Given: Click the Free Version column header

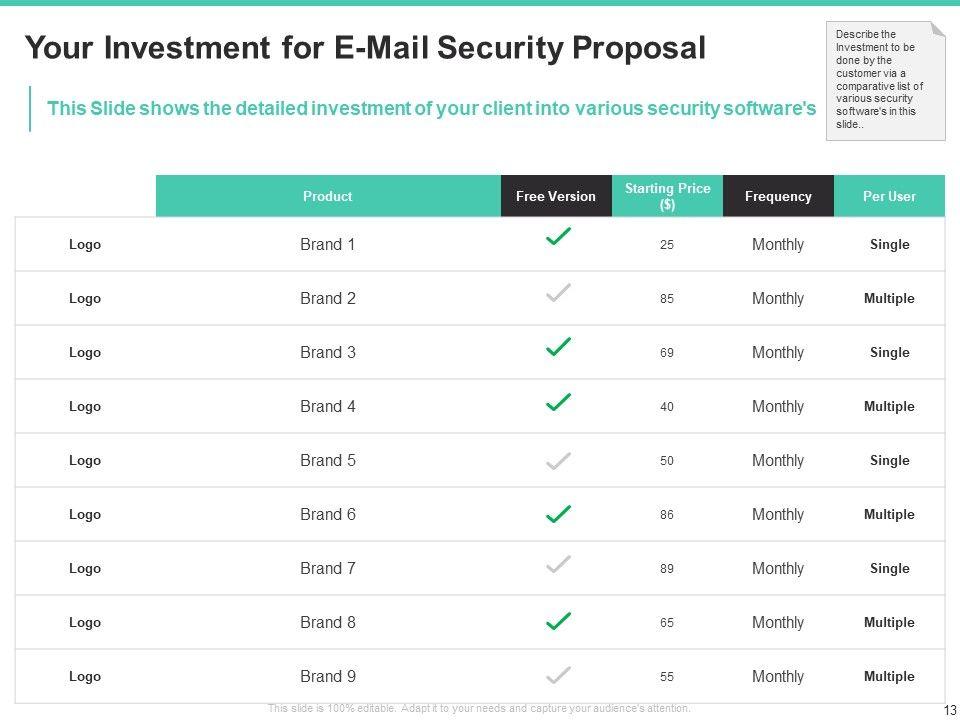Looking at the screenshot, I should [x=556, y=196].
